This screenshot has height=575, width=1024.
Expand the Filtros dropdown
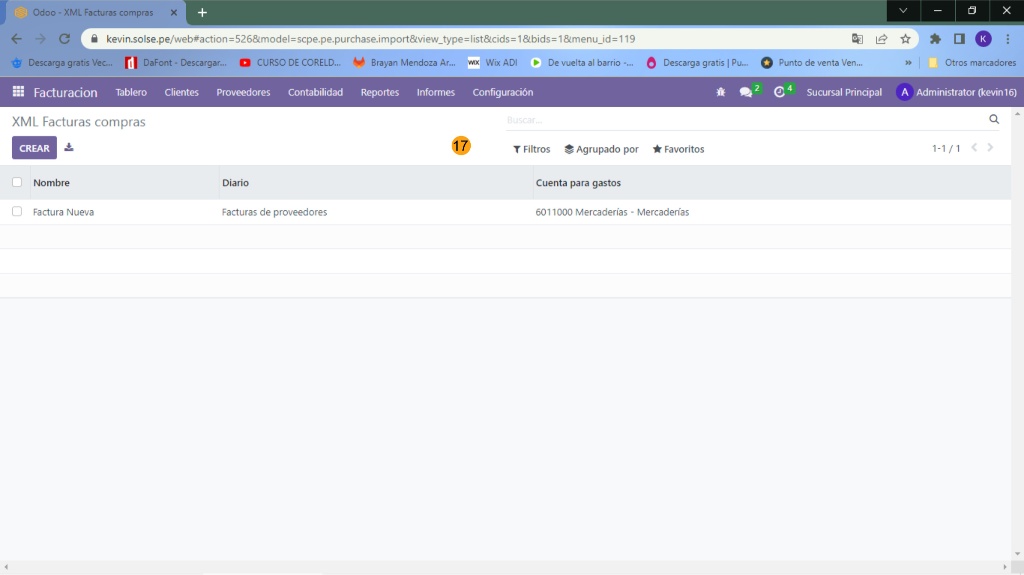pos(531,149)
